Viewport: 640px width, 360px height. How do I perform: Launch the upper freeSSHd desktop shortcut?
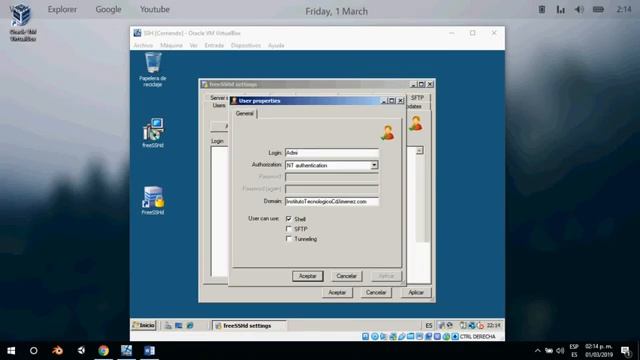pos(153,133)
